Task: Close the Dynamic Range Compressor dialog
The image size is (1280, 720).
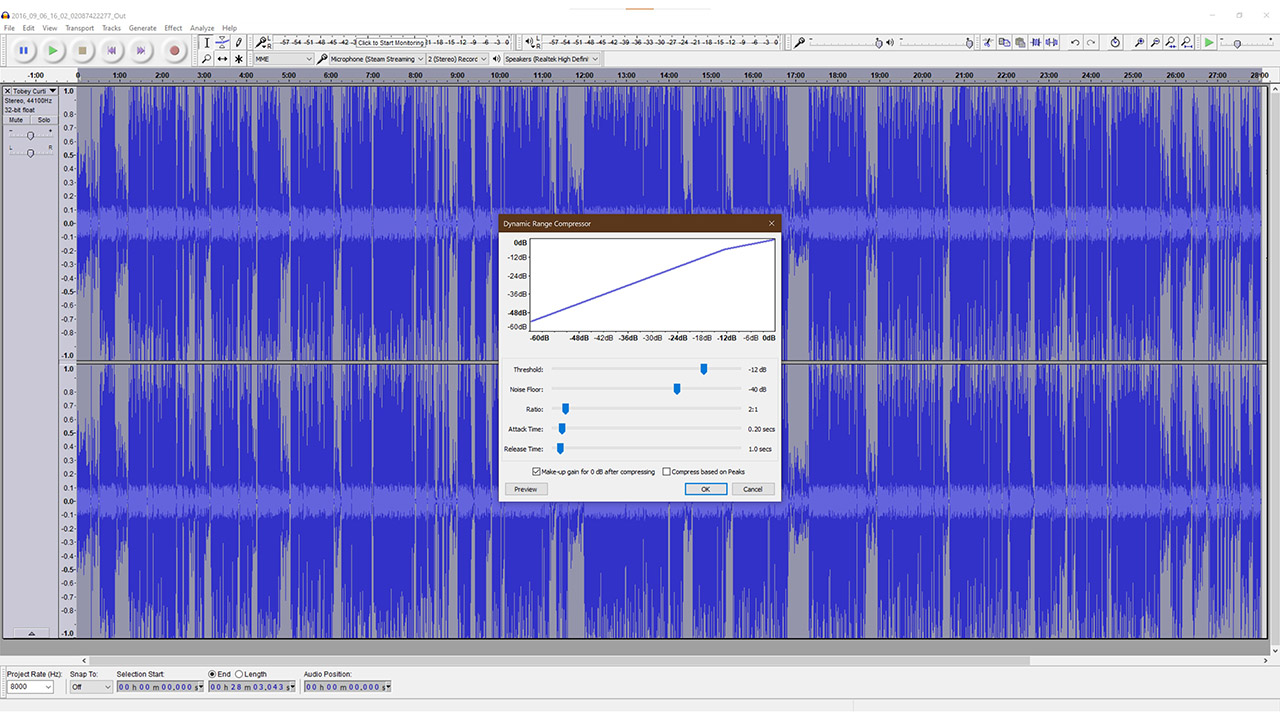Action: pyautogui.click(x=771, y=224)
